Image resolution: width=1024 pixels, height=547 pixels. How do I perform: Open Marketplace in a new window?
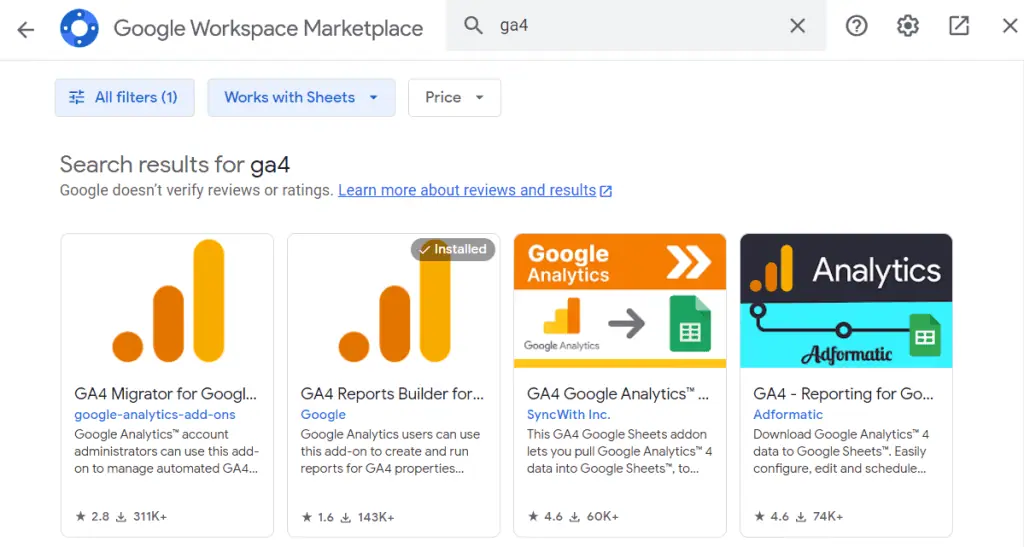[x=959, y=26]
